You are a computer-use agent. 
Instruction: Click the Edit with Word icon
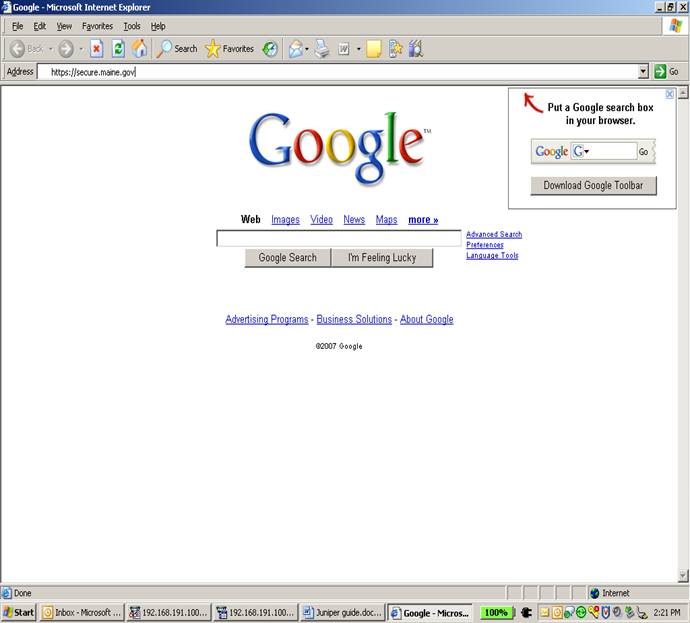click(344, 49)
